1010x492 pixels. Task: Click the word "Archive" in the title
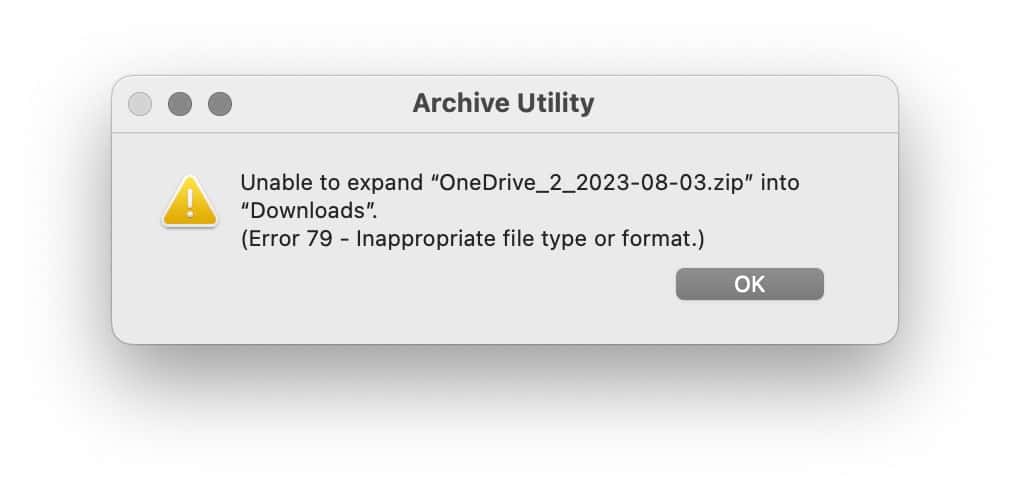pyautogui.click(x=456, y=103)
